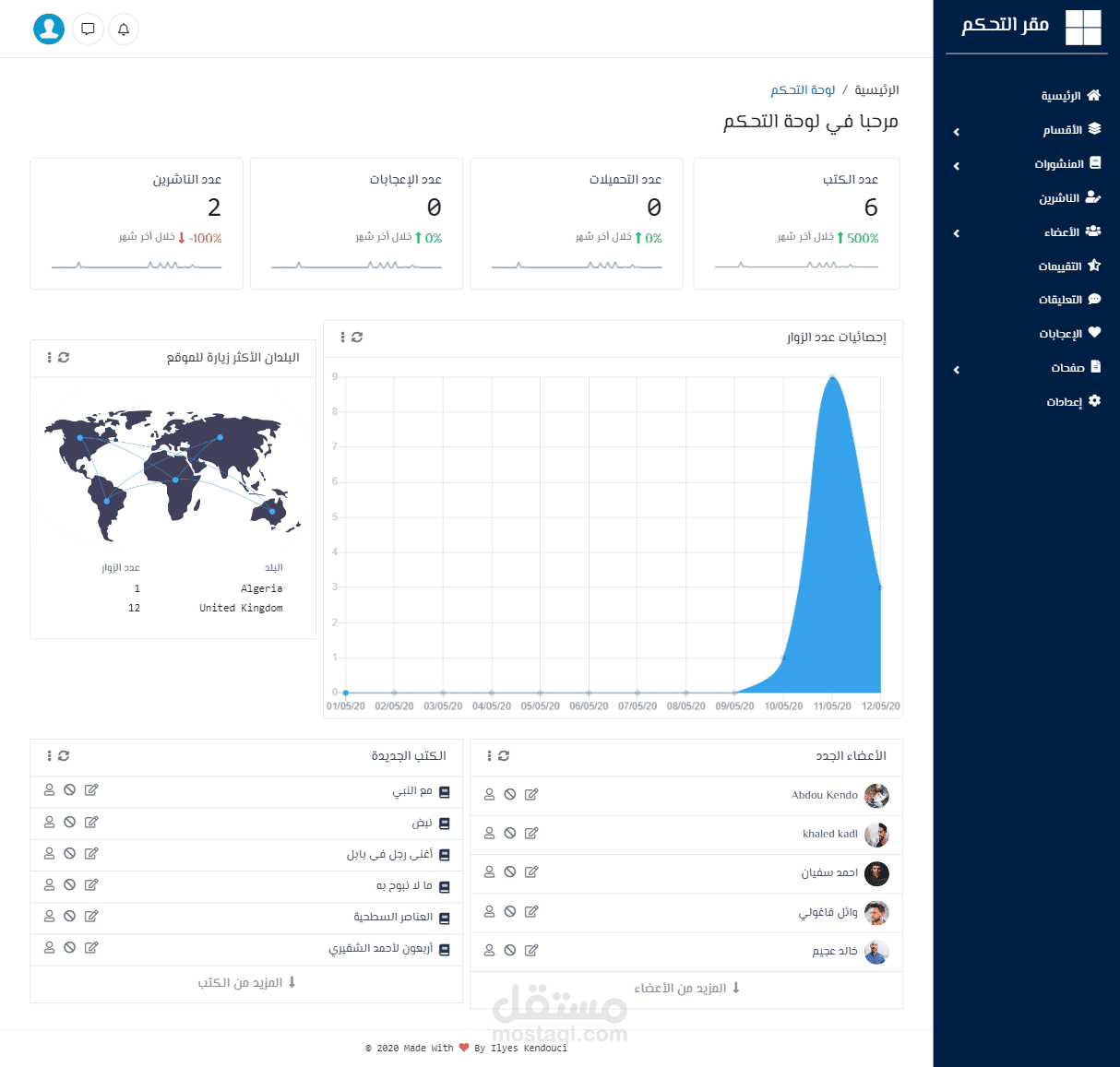This screenshot has height=1067, width=1120.
Task: Click وائل فاغولي's avatar thumbnail
Action: pos(876,913)
